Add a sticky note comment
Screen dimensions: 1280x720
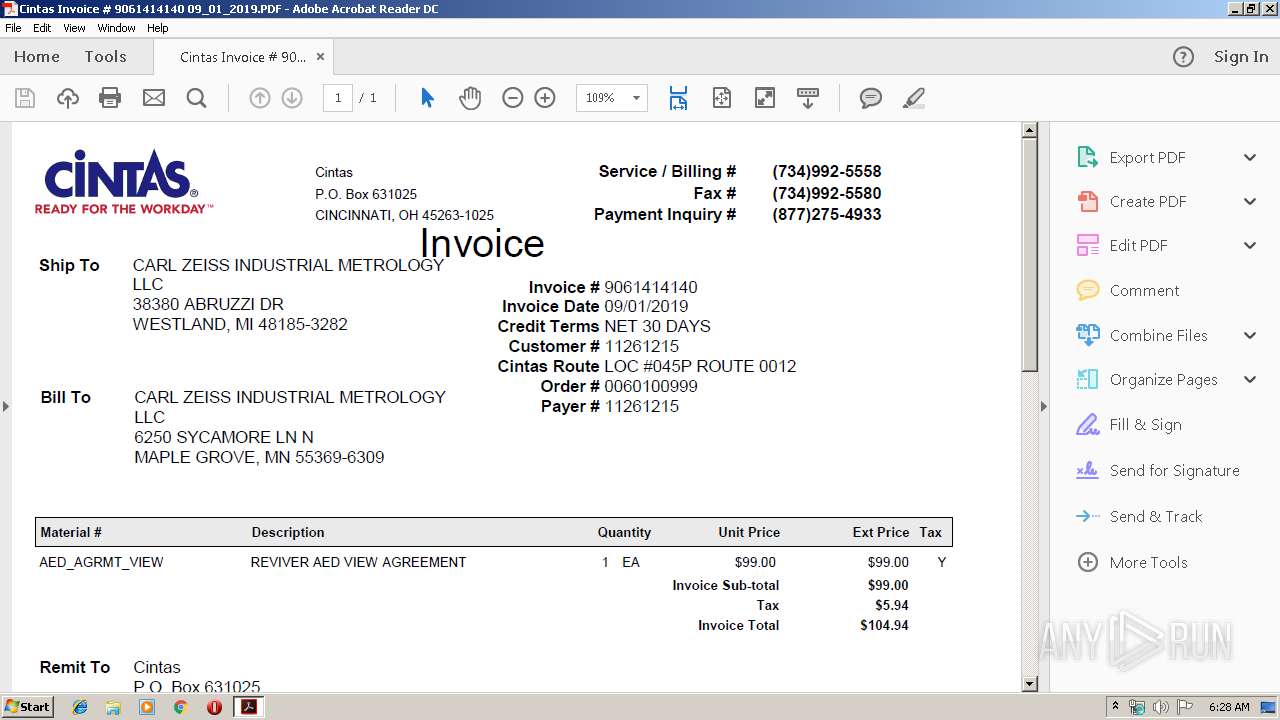coord(871,98)
